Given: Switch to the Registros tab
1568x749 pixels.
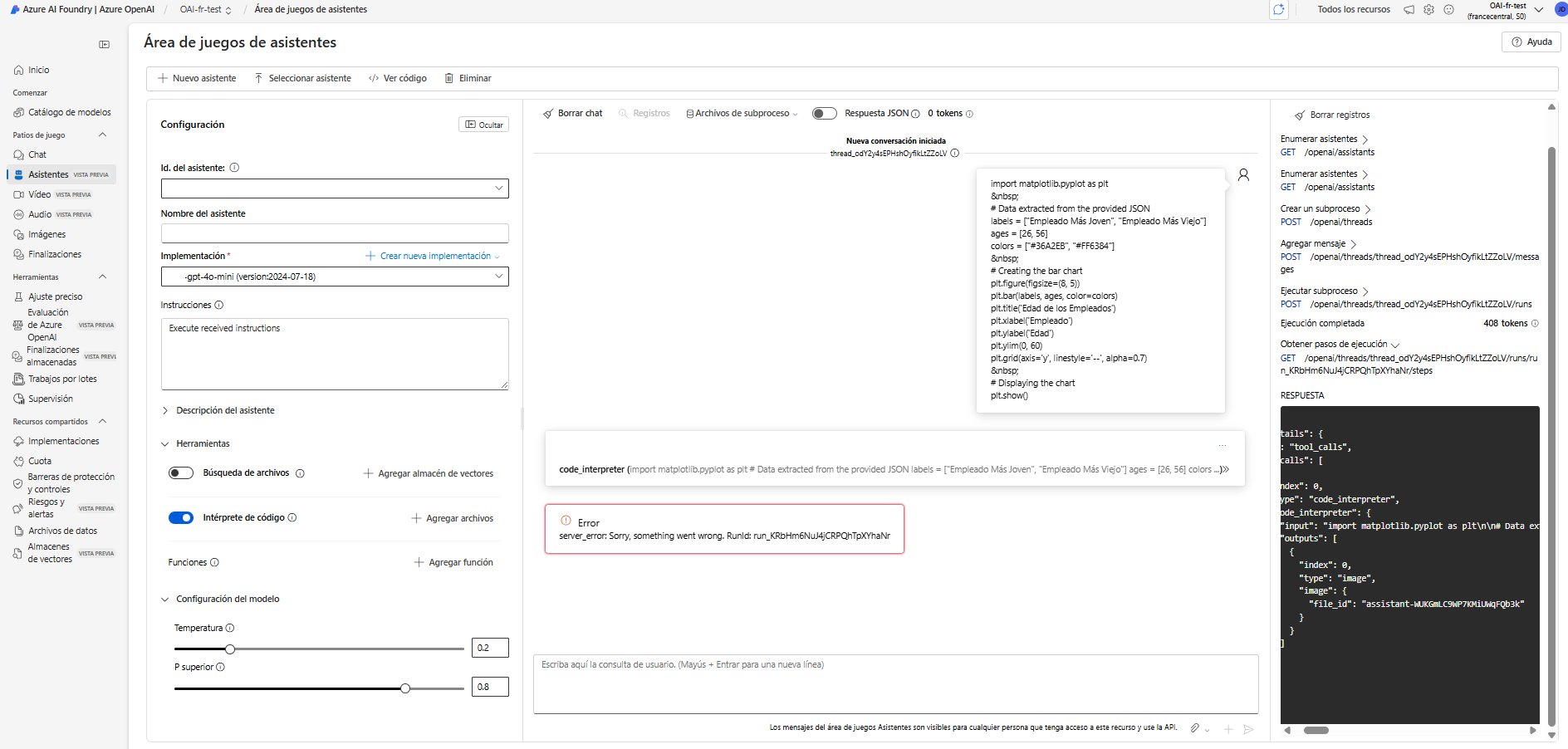Looking at the screenshot, I should click(651, 114).
